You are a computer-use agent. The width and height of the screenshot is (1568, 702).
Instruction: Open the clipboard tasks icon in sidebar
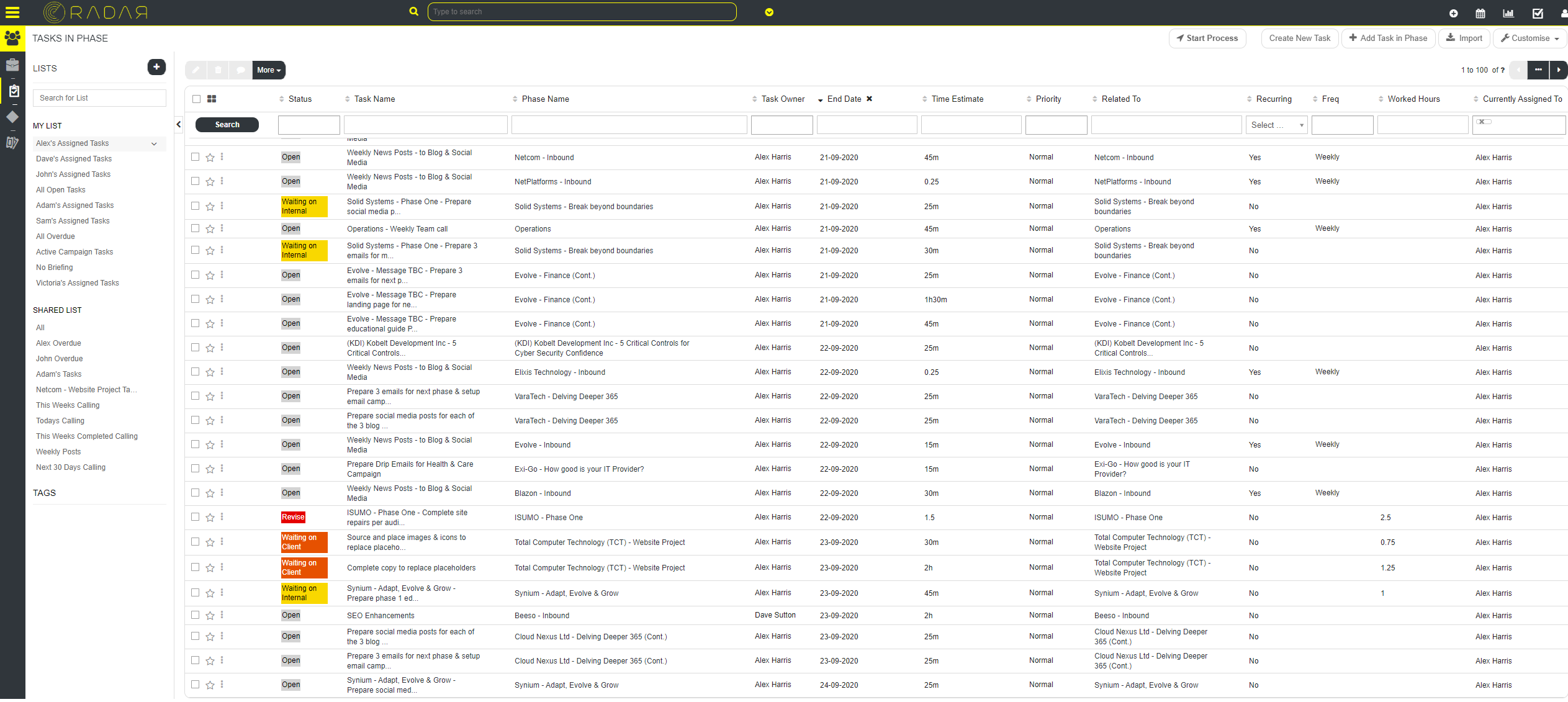(x=12, y=91)
